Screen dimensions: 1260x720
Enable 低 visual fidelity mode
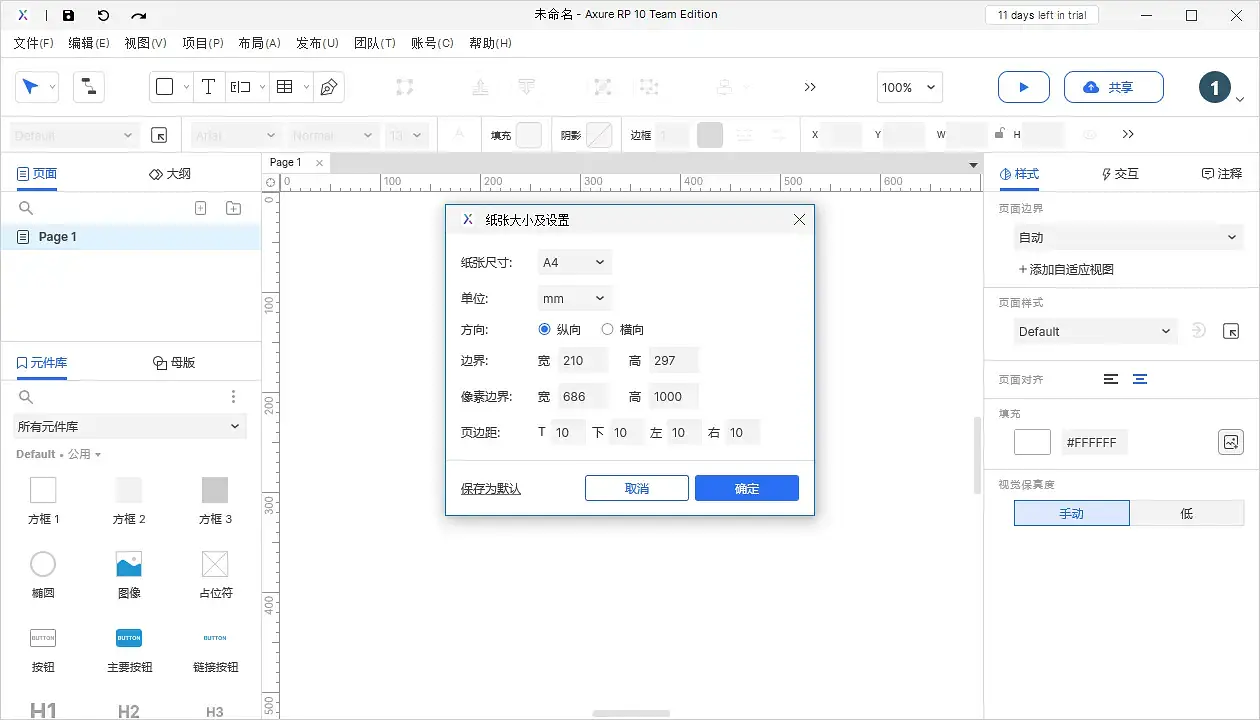coord(1187,513)
